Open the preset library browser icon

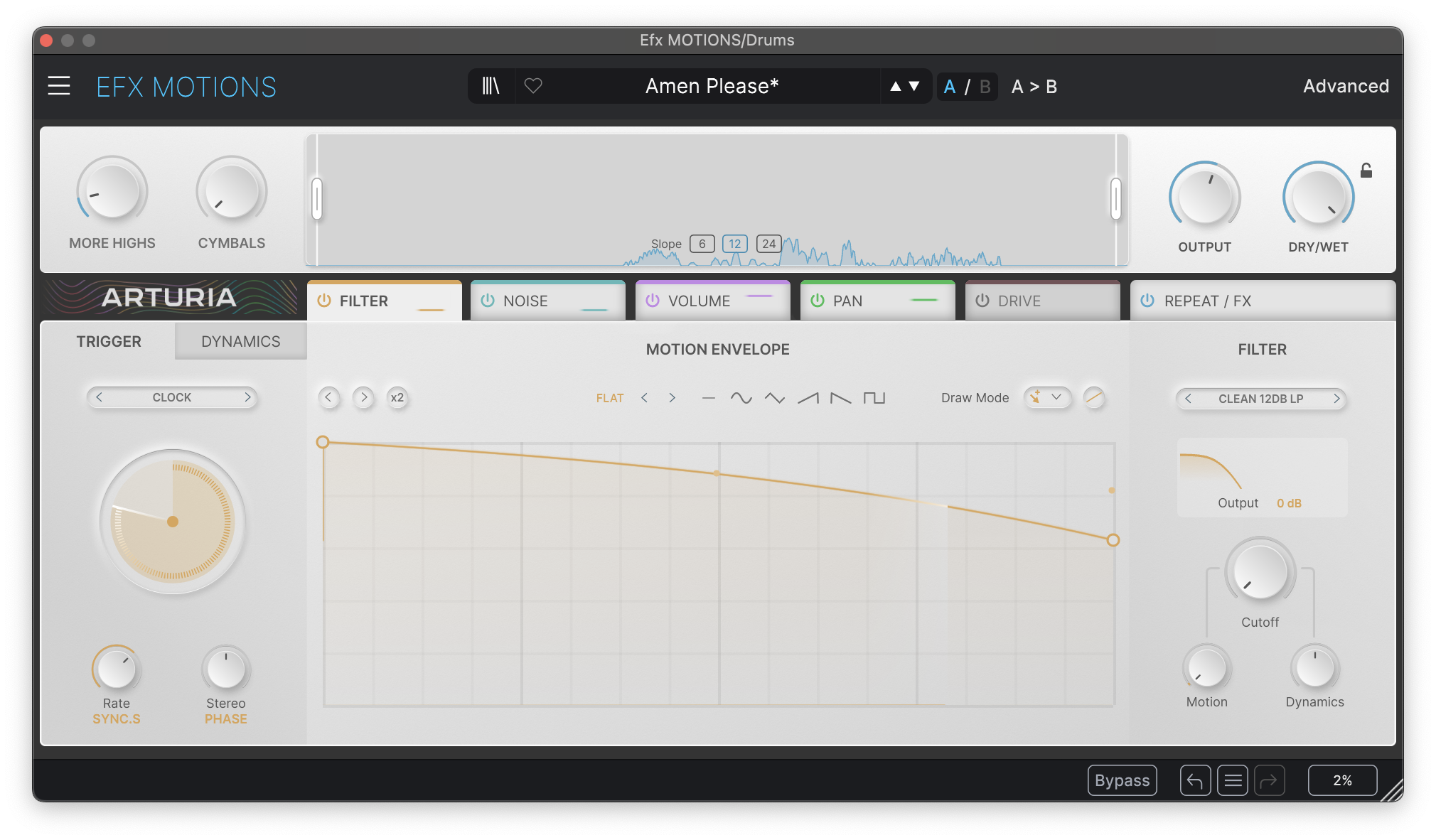[x=491, y=86]
